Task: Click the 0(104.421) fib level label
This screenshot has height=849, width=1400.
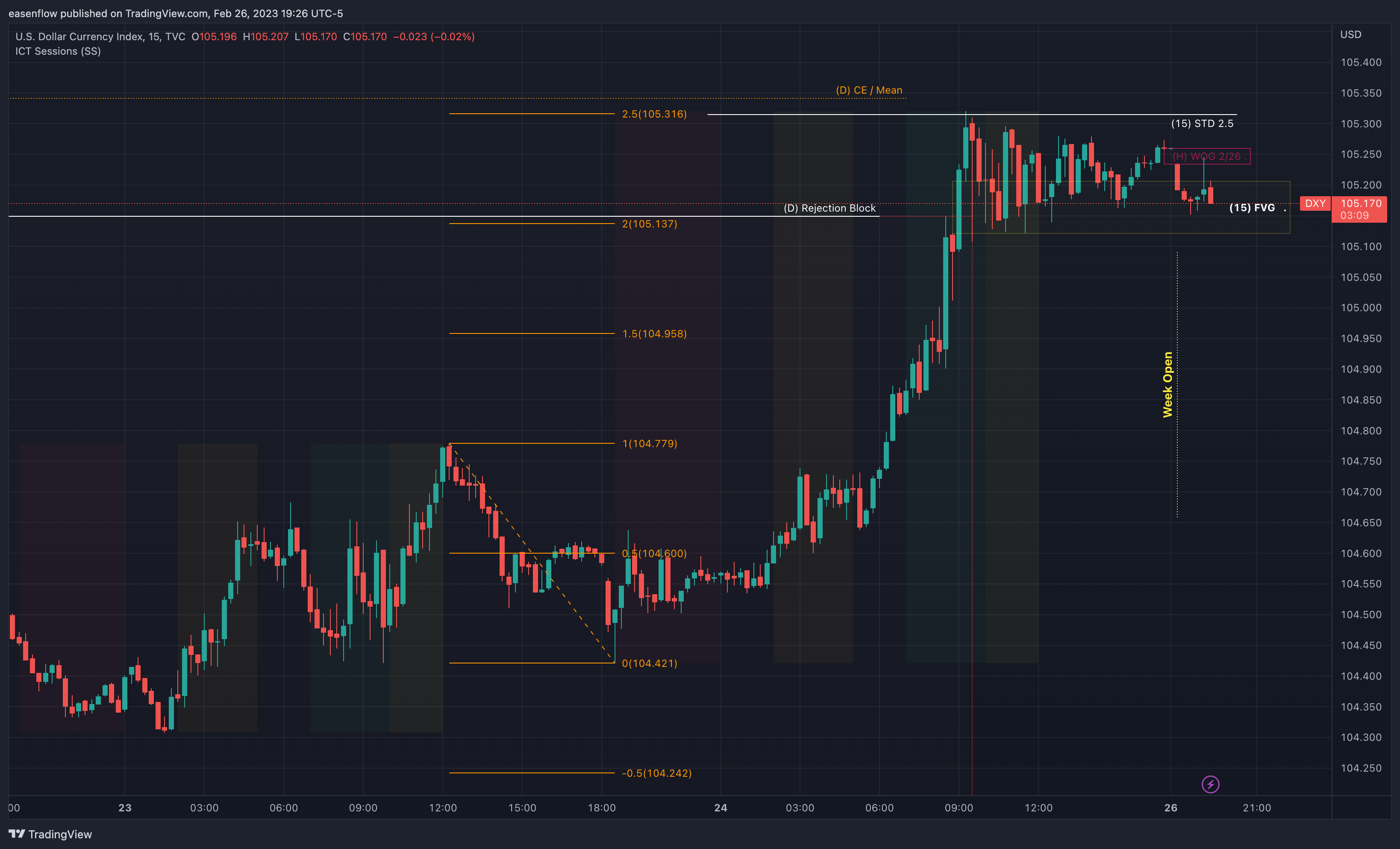Action: point(650,663)
